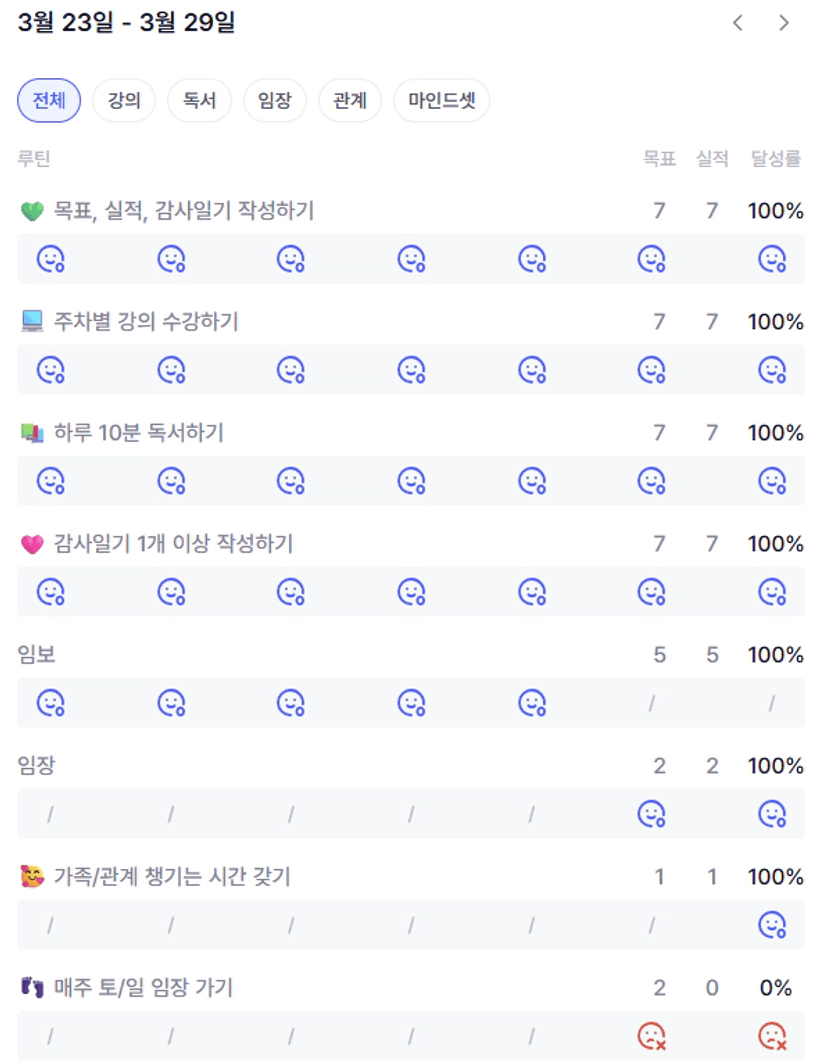Filter routines by 마인드셋 tab
This screenshot has width=827, height=1064.
point(441,101)
